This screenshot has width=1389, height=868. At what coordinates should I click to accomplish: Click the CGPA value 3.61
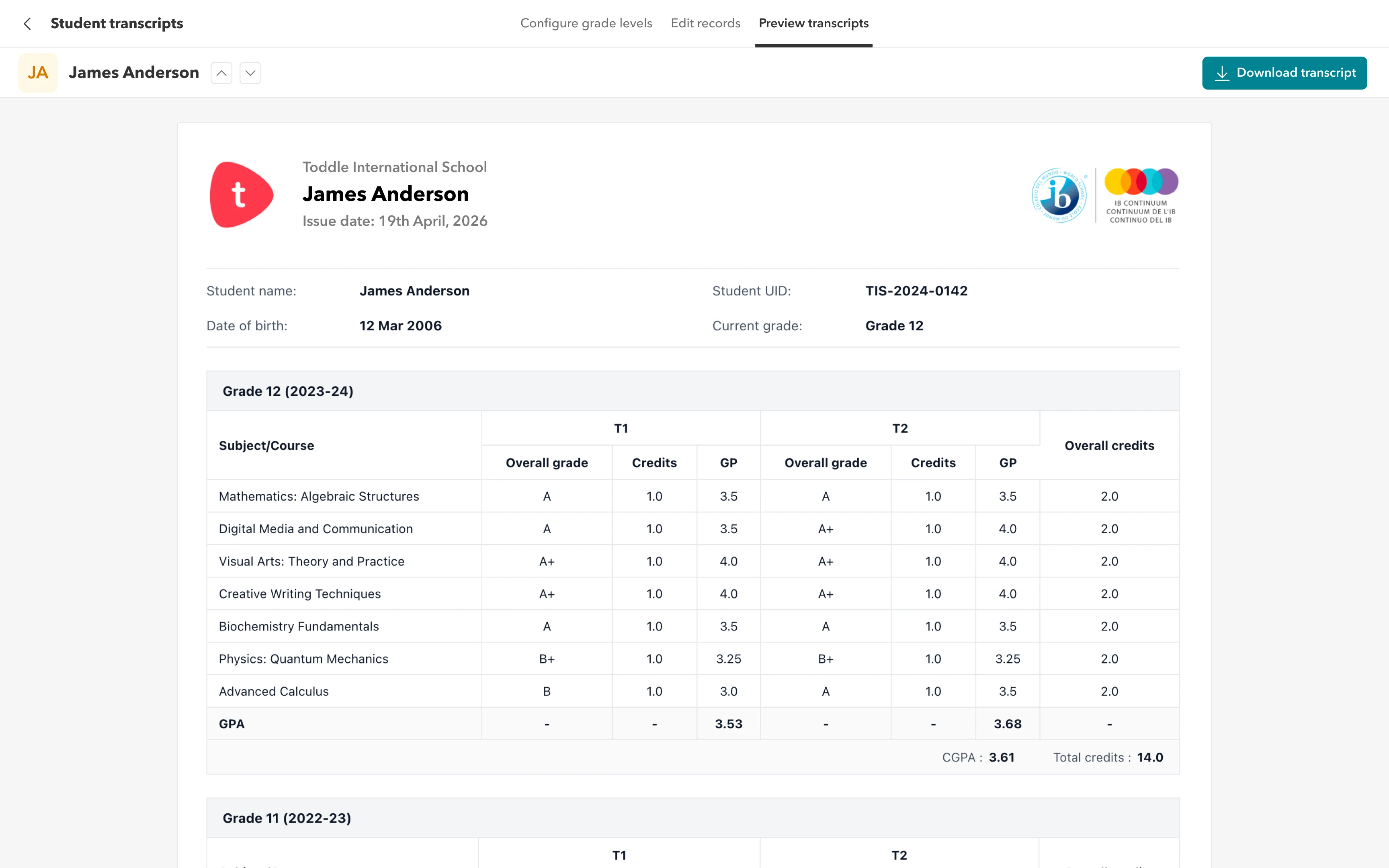pyautogui.click(x=1002, y=758)
